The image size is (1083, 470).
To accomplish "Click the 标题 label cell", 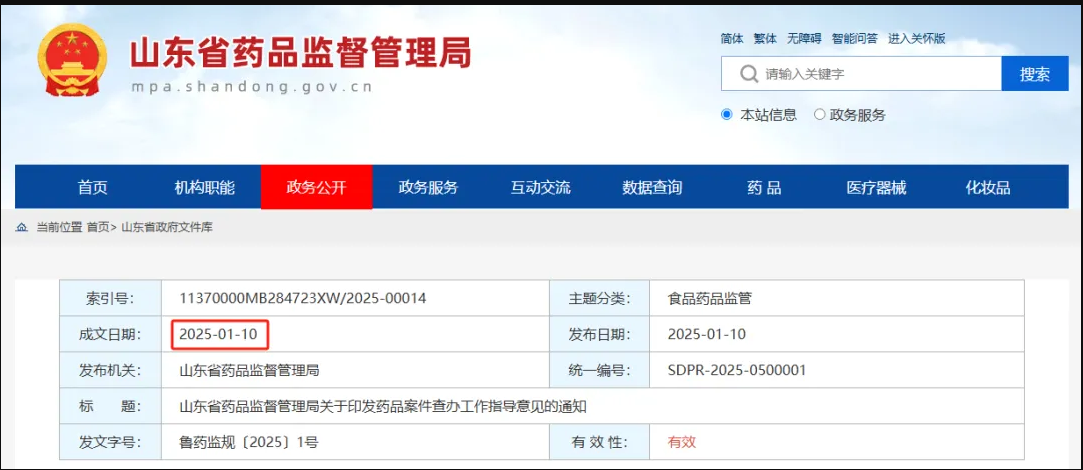I will click(x=111, y=406).
